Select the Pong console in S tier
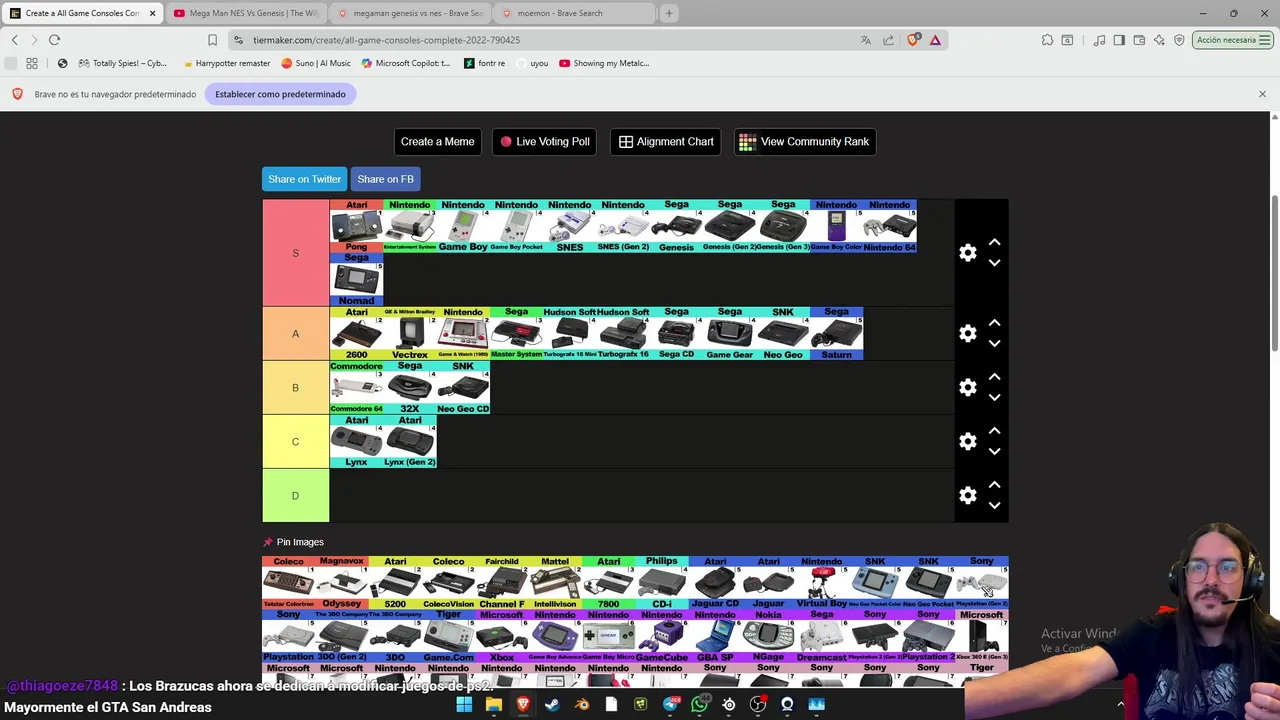Image resolution: width=1280 pixels, height=720 pixels. click(356, 226)
